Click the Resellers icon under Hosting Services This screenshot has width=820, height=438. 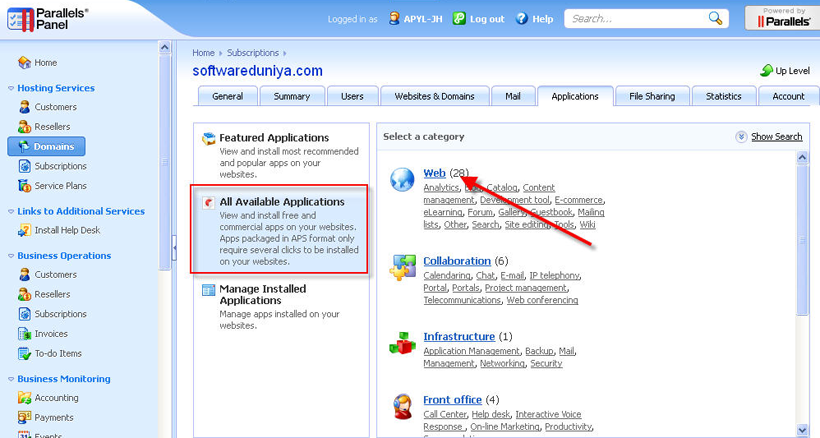coord(24,127)
